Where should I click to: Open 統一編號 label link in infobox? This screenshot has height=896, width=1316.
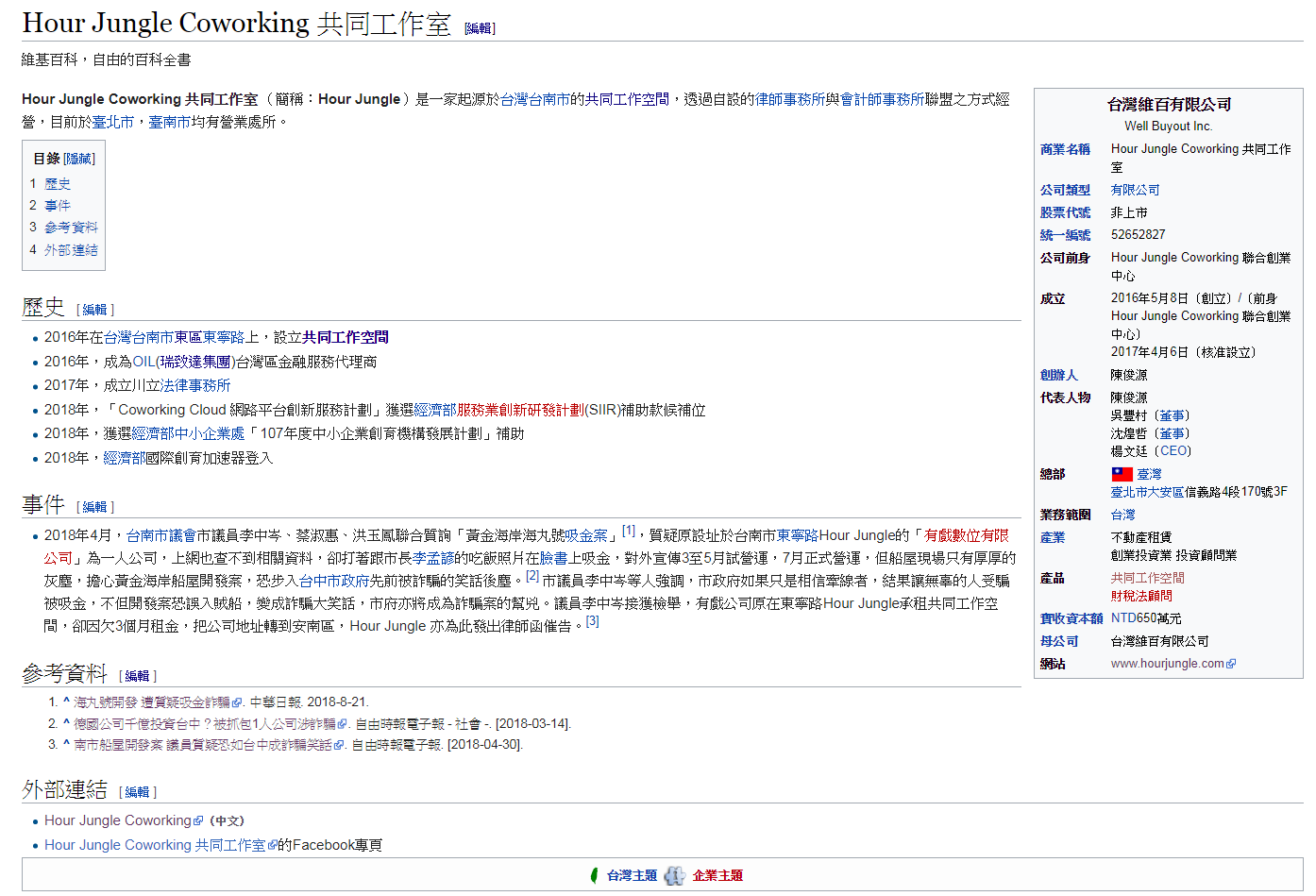click(1065, 235)
